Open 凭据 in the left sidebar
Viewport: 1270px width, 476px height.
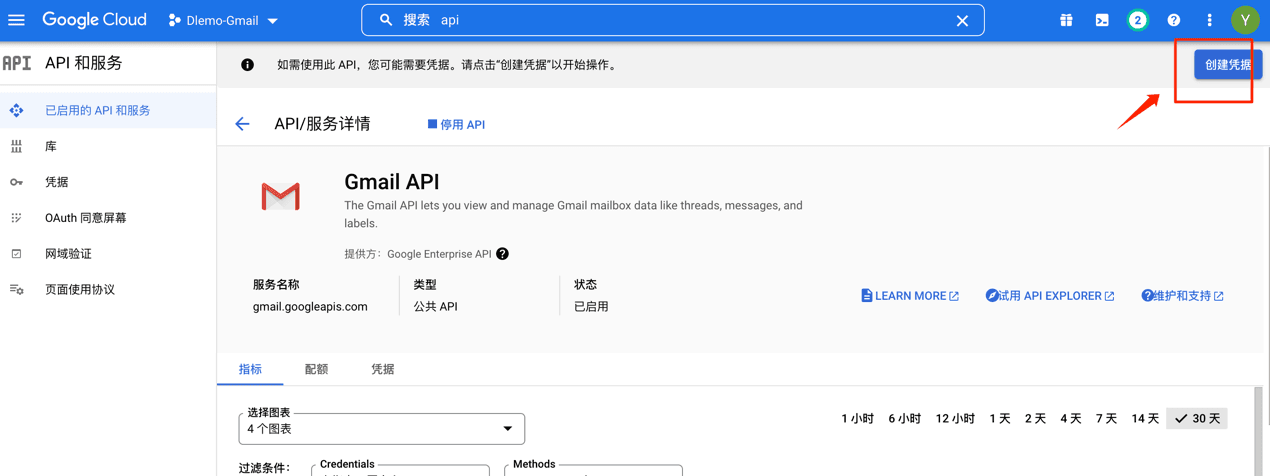[57, 182]
